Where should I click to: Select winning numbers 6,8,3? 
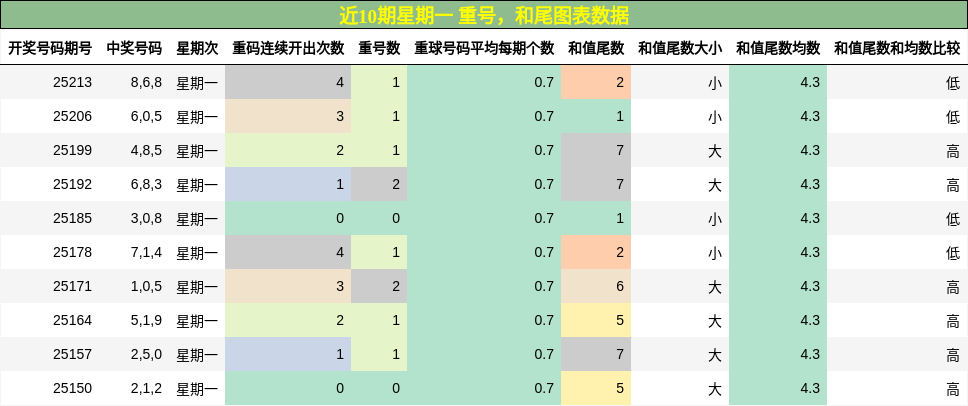point(146,184)
